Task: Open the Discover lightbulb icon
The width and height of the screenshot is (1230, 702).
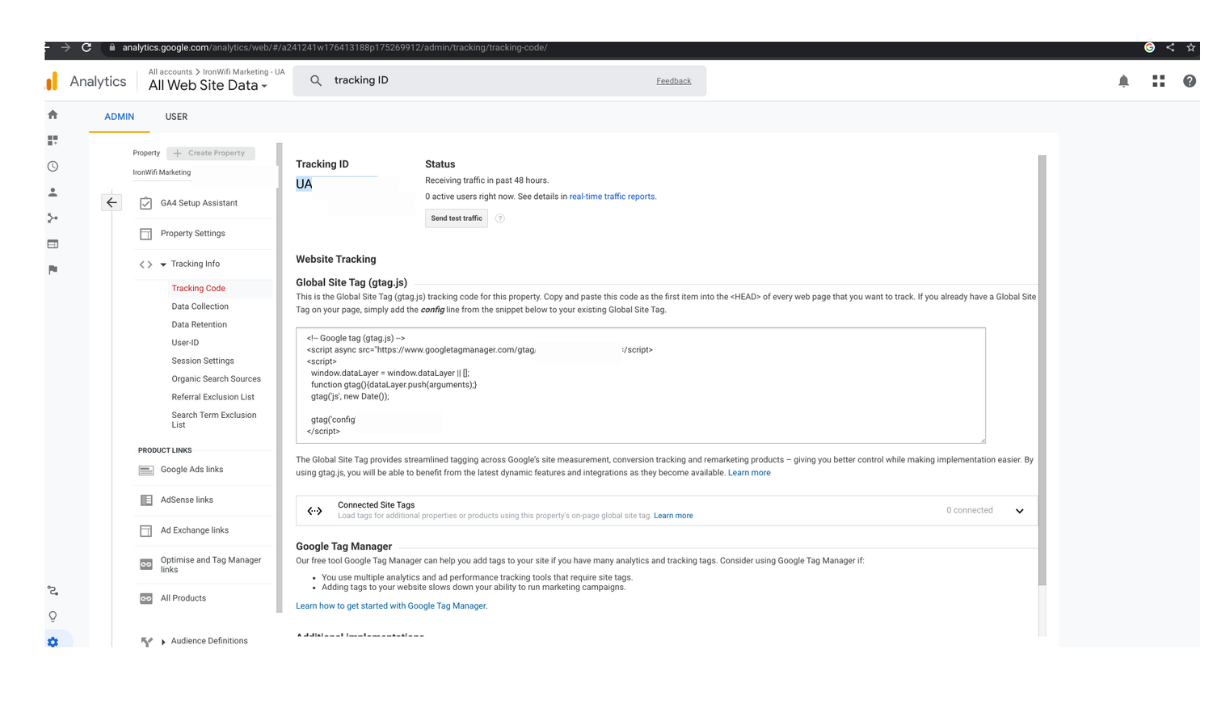Action: (x=52, y=616)
